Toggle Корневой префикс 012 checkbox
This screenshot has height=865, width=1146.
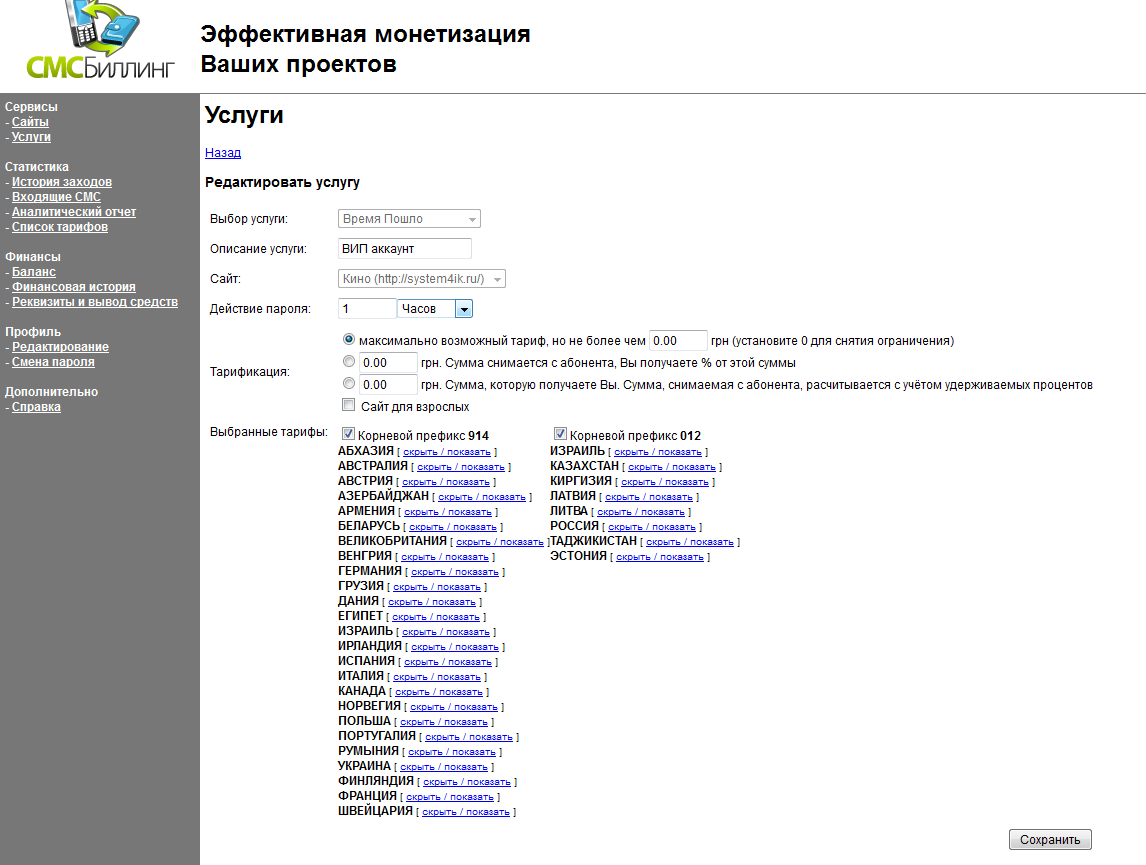[x=560, y=434]
